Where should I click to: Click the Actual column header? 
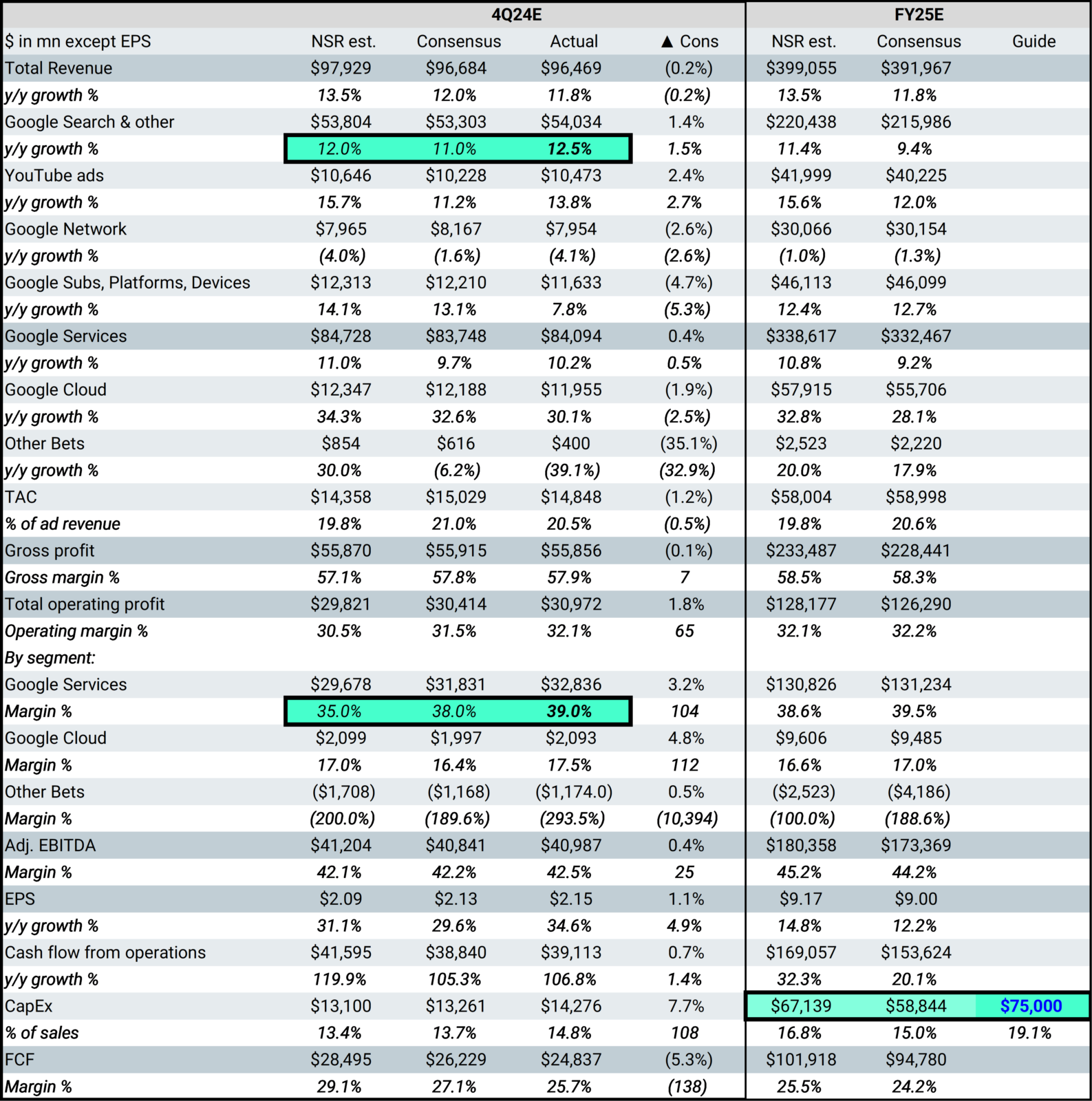click(574, 41)
